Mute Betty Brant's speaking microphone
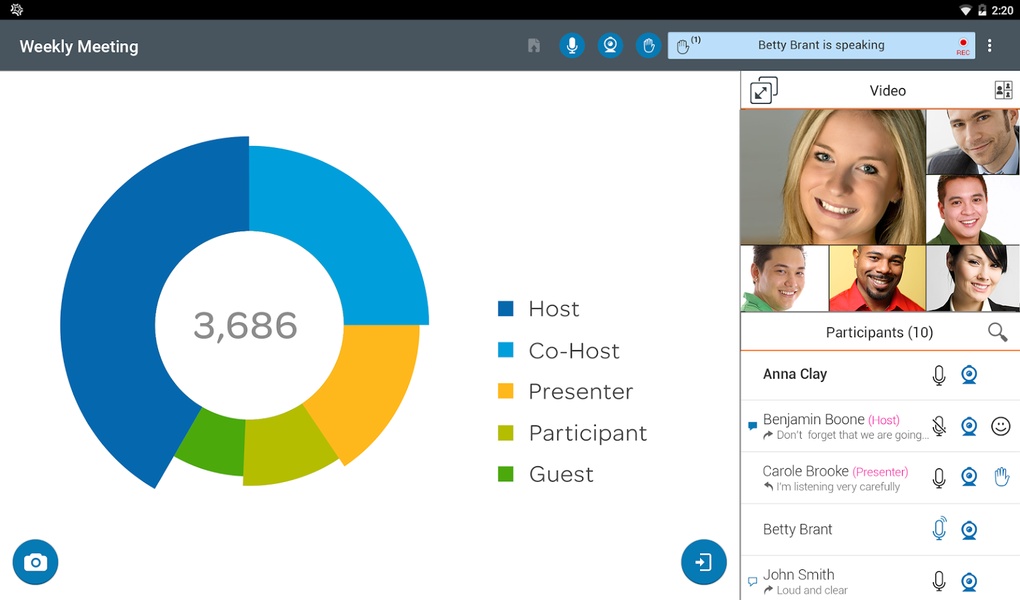 (939, 528)
